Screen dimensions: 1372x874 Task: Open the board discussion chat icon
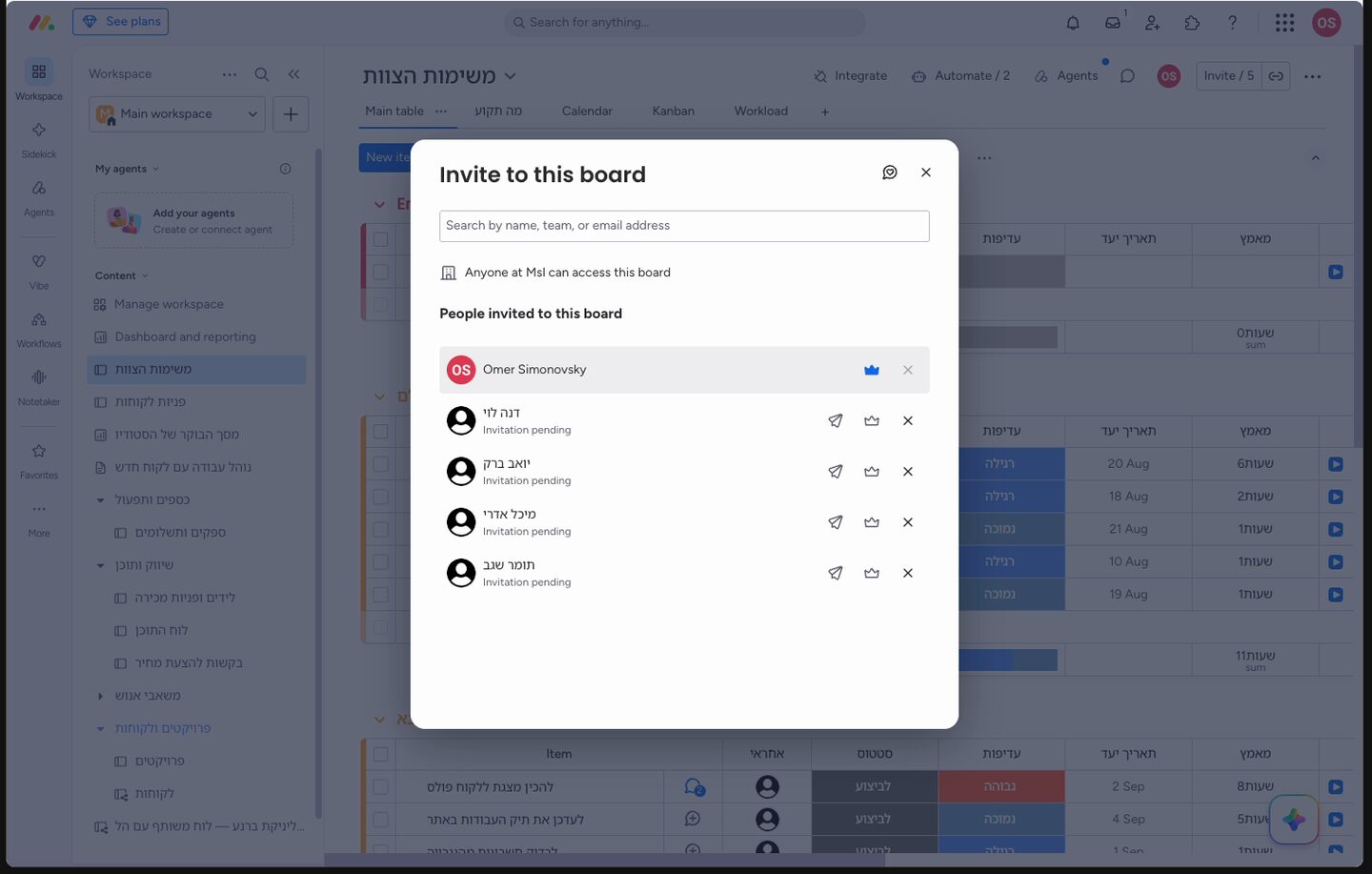tap(1127, 76)
